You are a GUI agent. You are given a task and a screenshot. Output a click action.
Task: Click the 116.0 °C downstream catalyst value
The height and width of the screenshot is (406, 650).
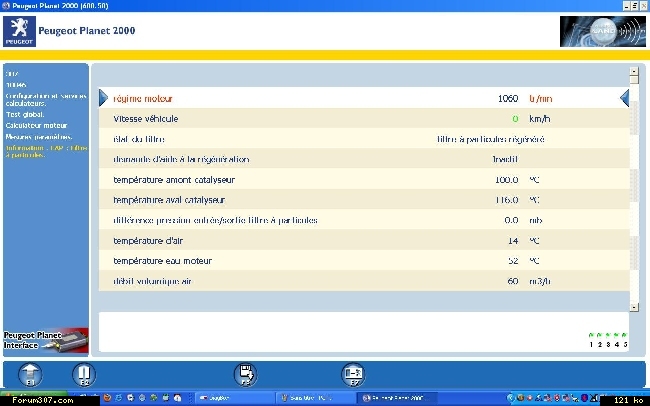pos(507,200)
